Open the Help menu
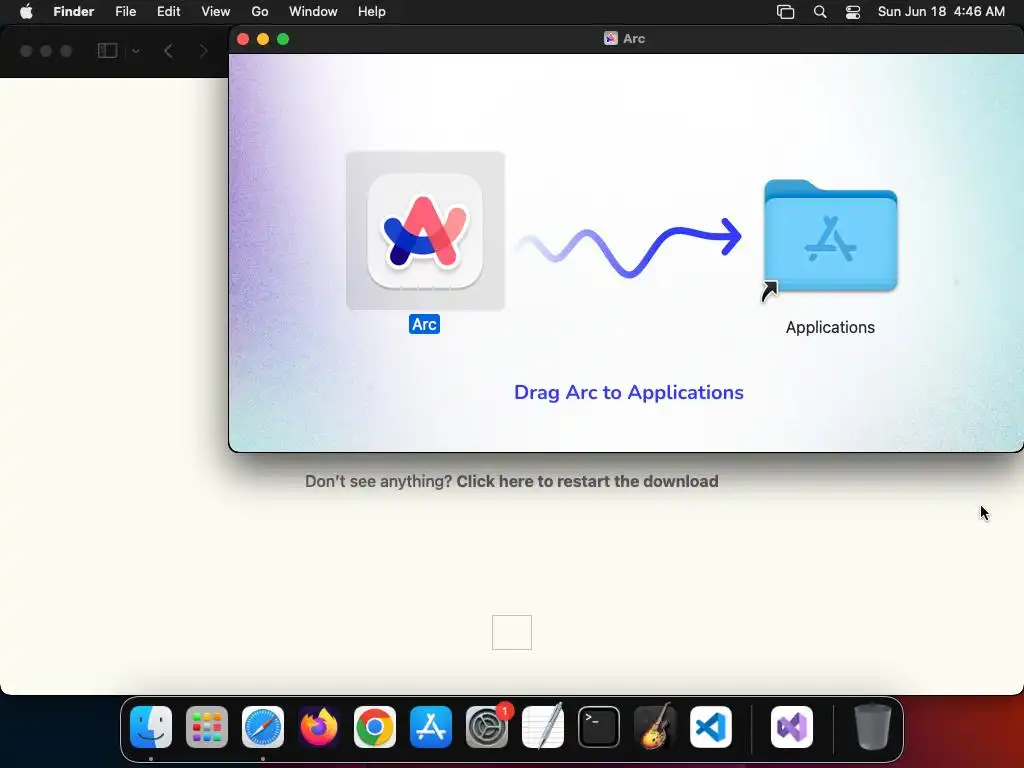The width and height of the screenshot is (1024, 768). pos(372,12)
